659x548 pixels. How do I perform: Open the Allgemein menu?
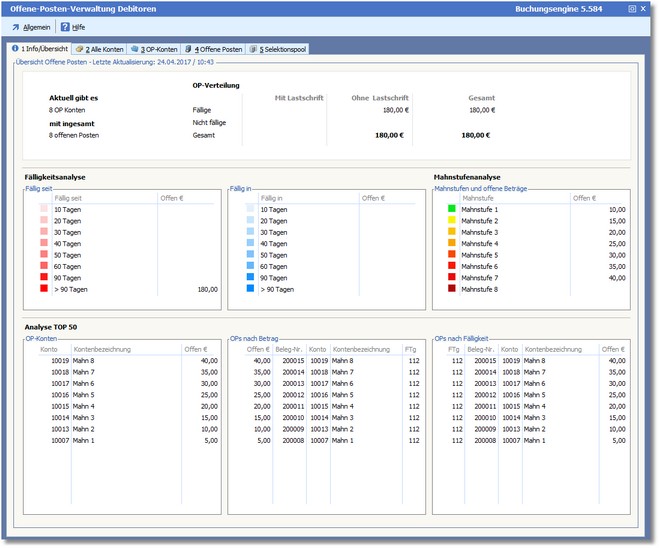(x=36, y=27)
